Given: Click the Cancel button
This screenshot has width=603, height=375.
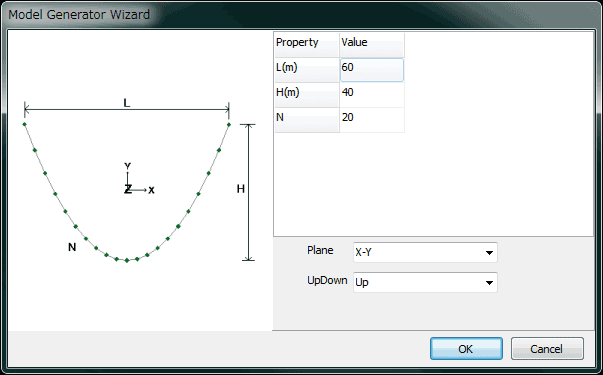Looking at the screenshot, I should [547, 349].
